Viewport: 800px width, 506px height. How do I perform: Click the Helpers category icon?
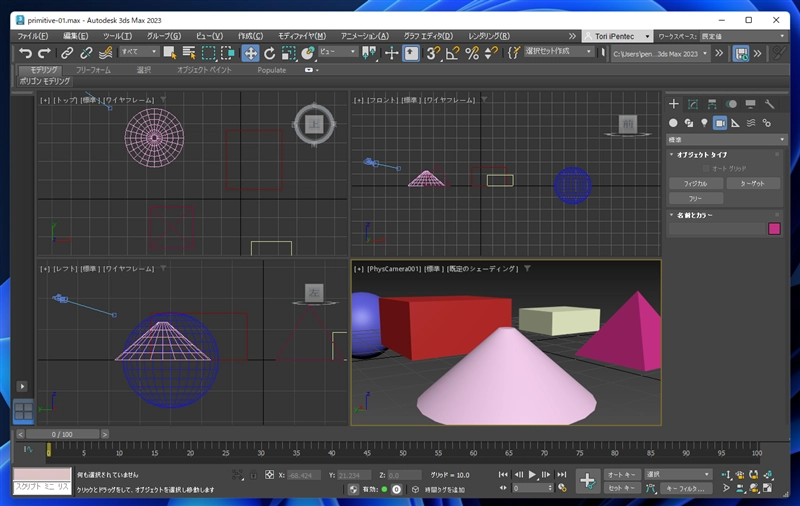(735, 123)
